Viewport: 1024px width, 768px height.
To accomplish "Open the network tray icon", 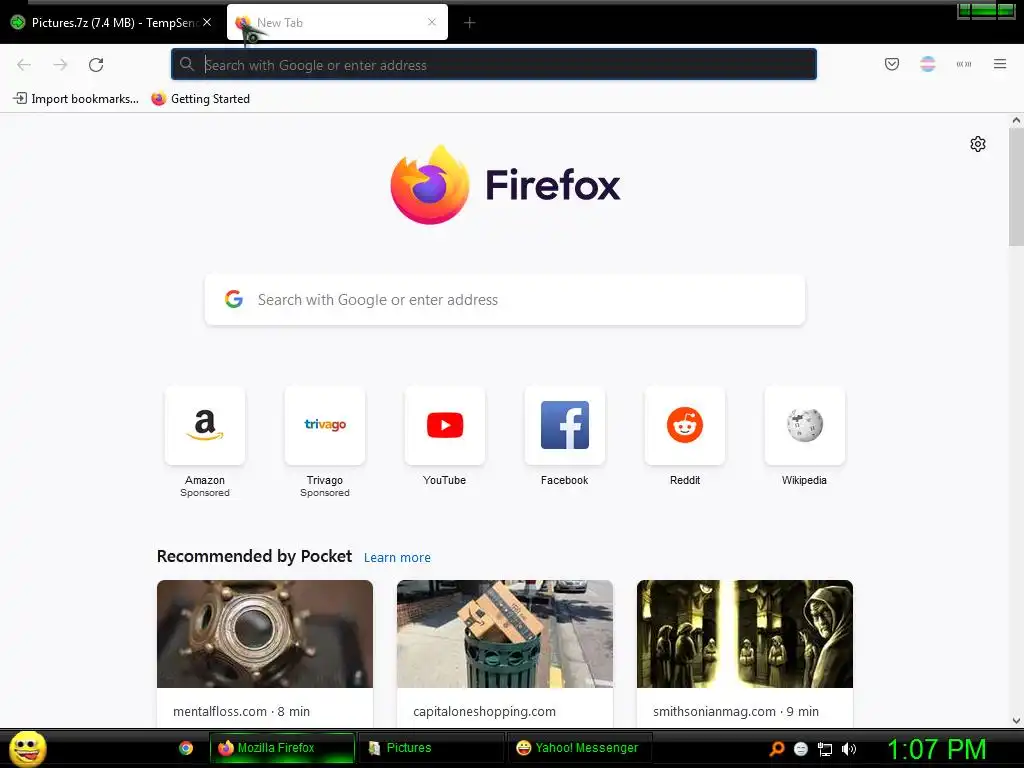I will 825,749.
